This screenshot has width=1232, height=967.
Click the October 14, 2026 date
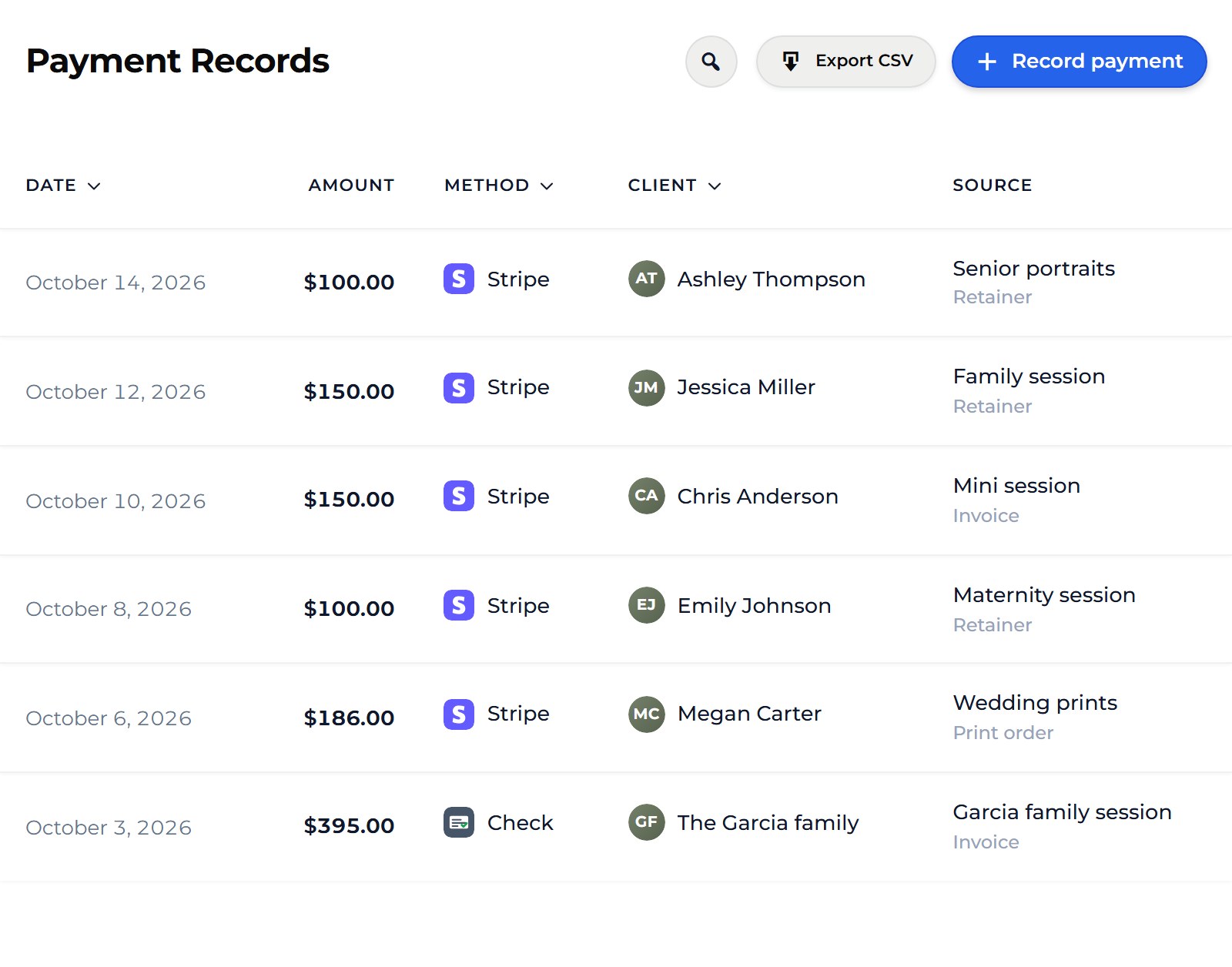pos(115,283)
